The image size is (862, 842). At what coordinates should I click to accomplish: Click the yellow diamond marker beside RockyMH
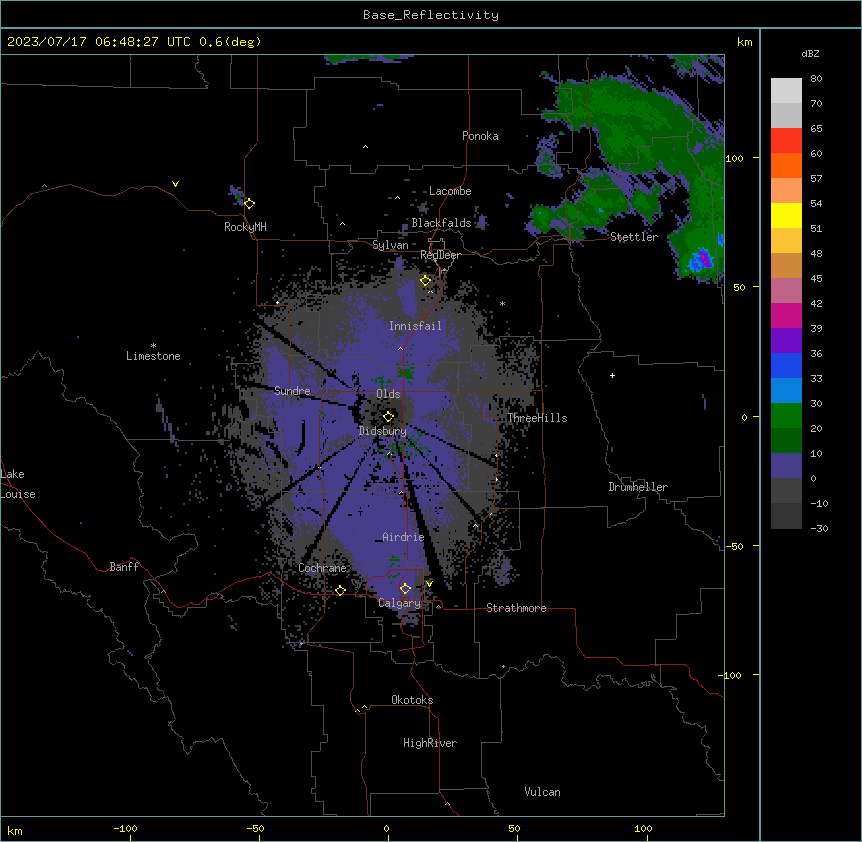[249, 204]
